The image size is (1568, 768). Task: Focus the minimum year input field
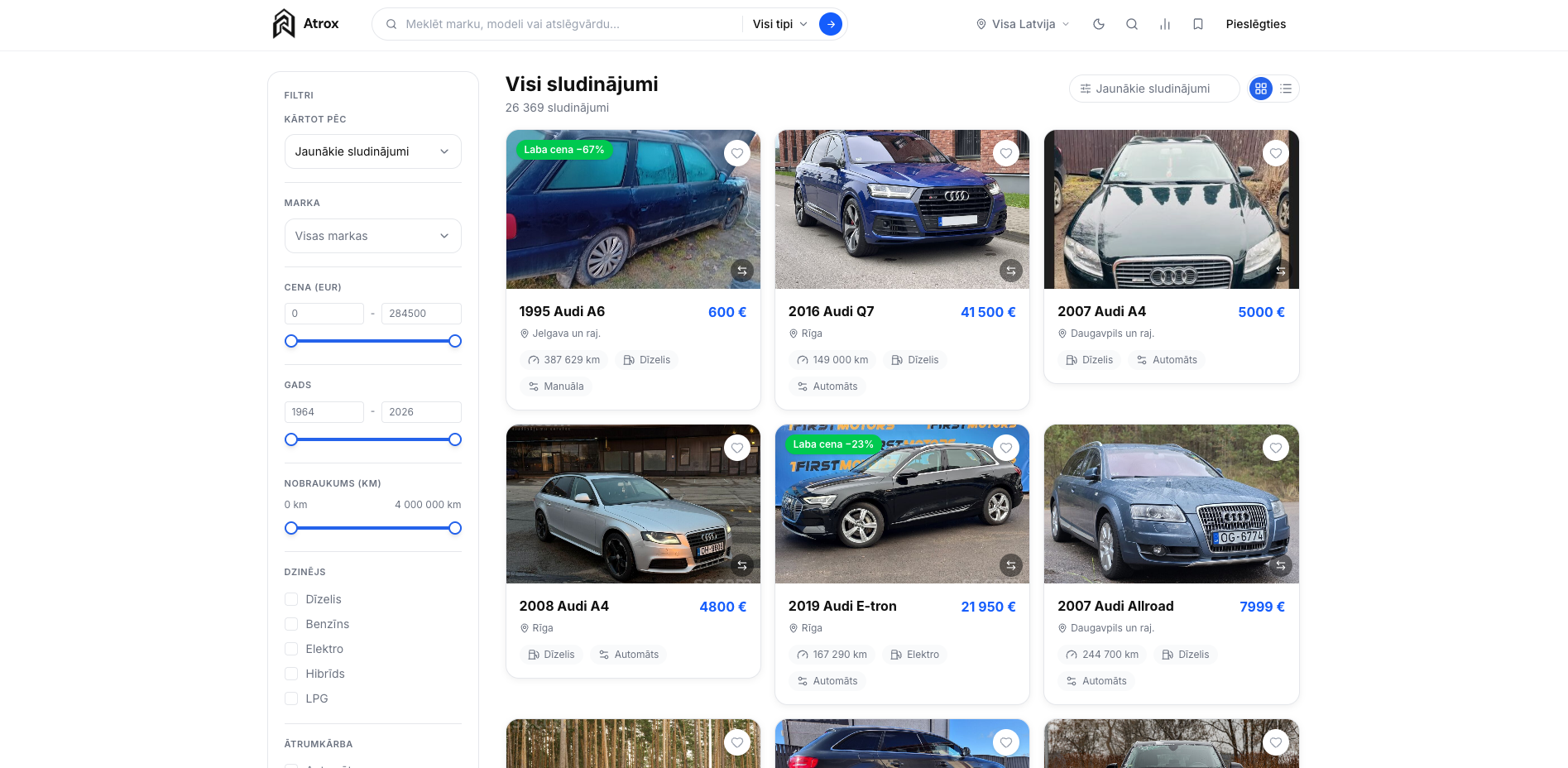pos(324,412)
